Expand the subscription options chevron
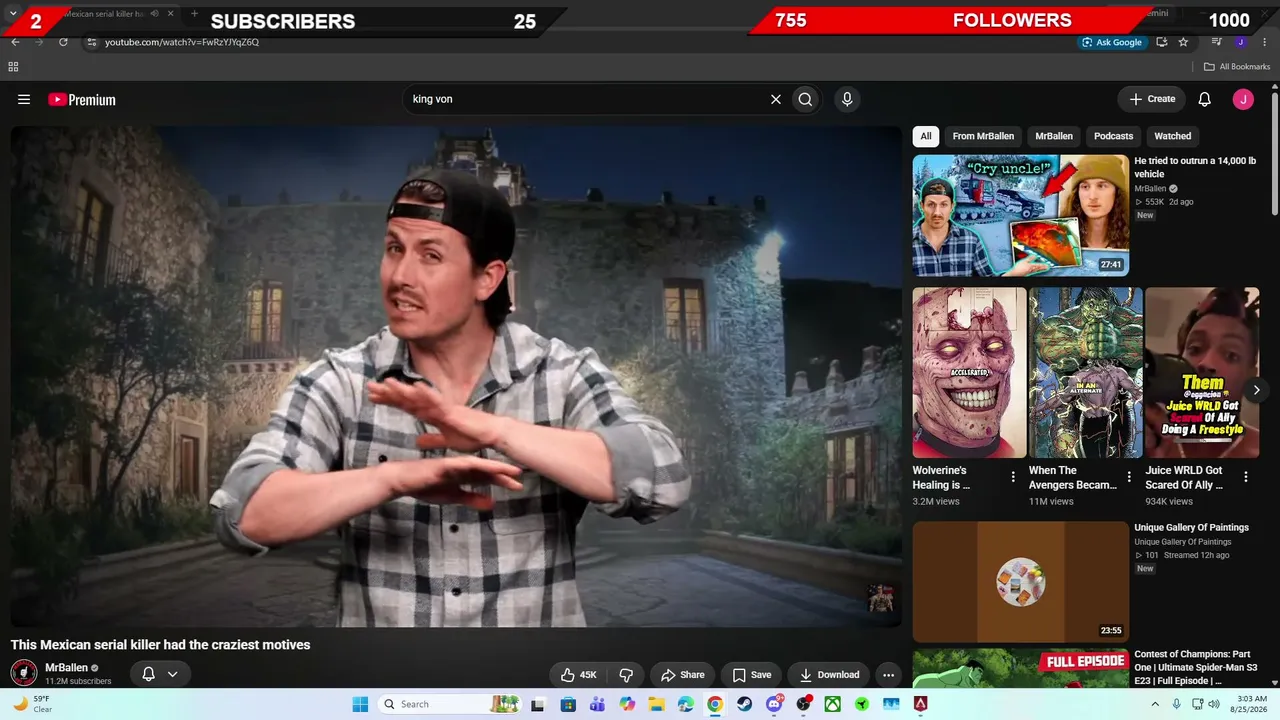 [x=172, y=674]
